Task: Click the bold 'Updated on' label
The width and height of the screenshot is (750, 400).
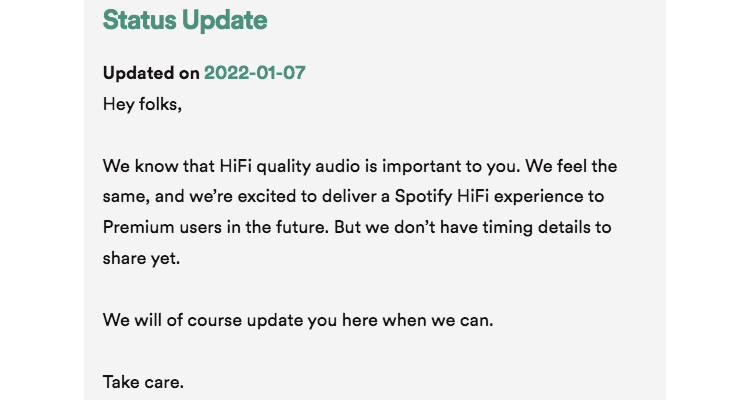Action: pos(151,73)
